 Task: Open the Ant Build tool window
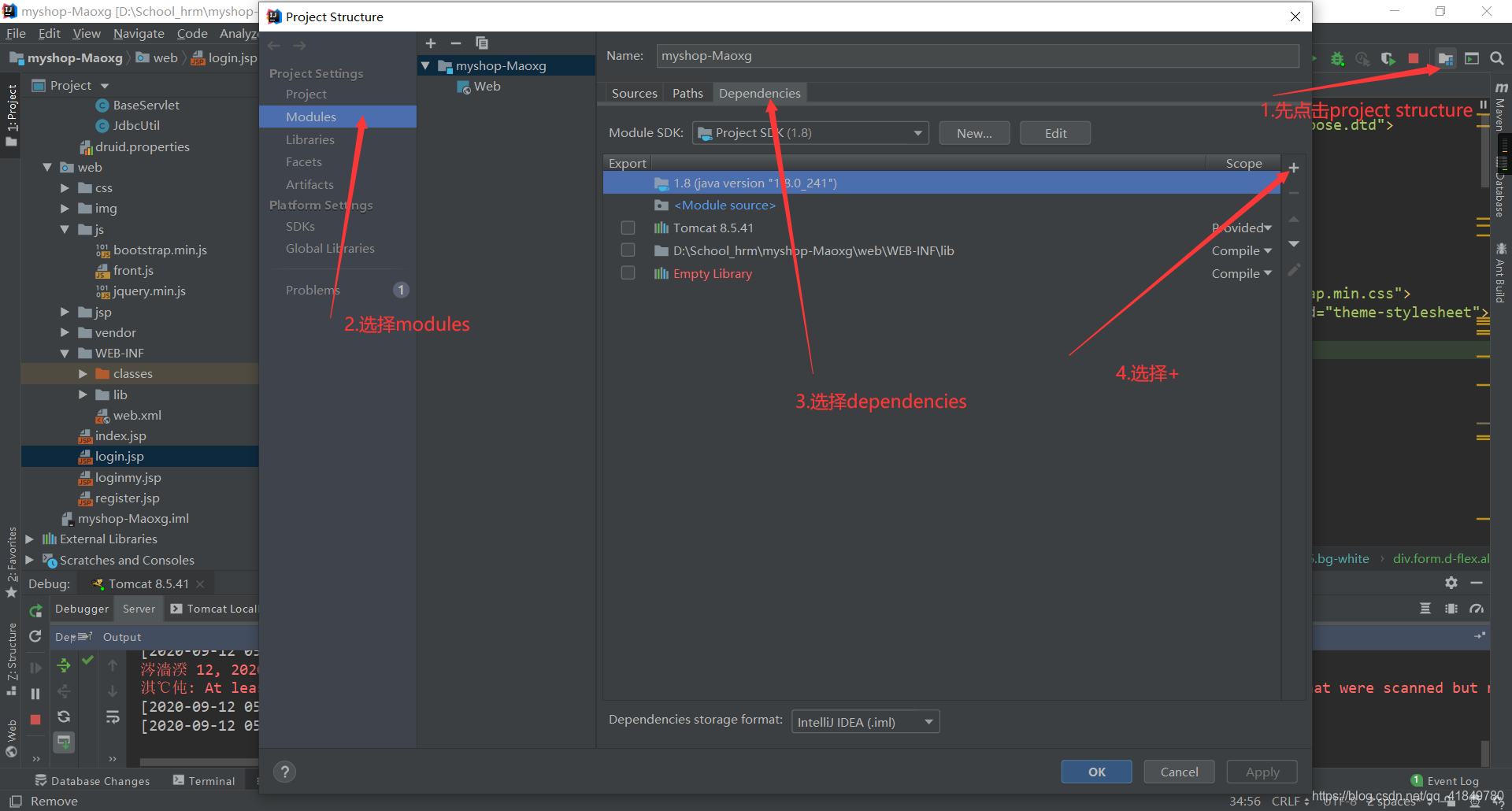(x=1501, y=273)
